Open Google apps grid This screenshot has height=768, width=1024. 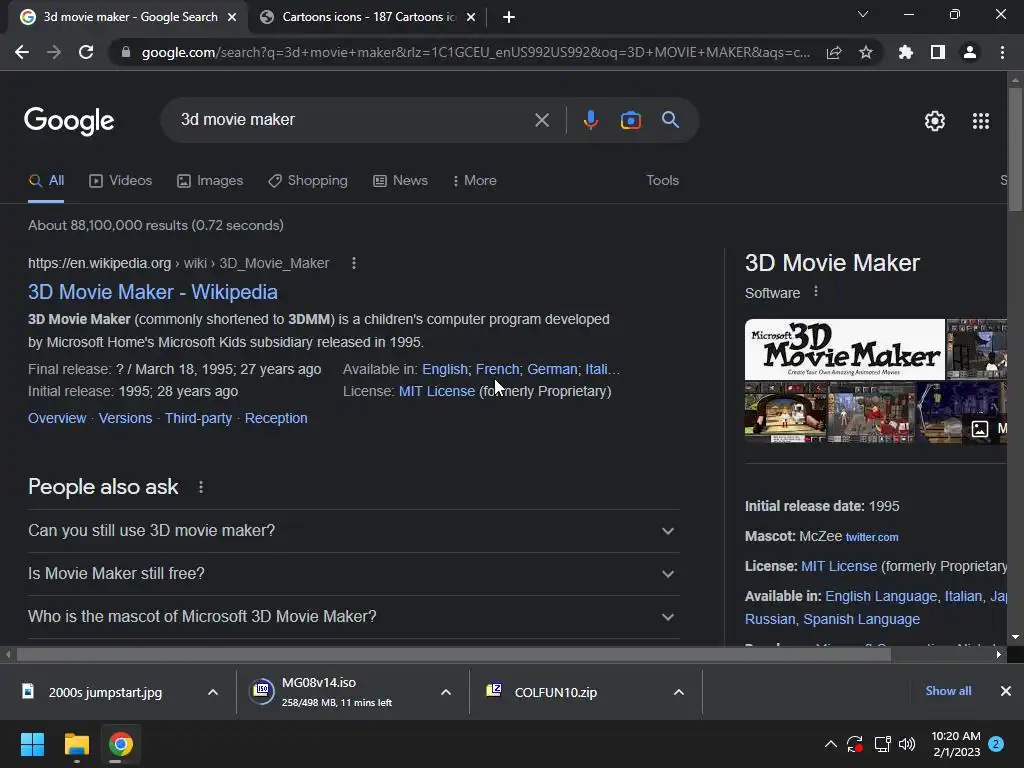(x=981, y=121)
